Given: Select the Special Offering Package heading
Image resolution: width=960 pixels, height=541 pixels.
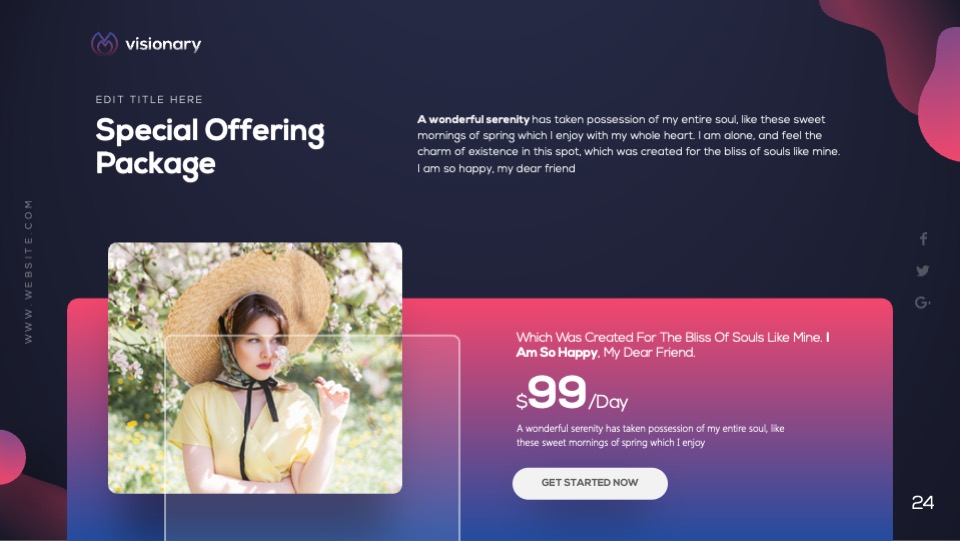Looking at the screenshot, I should pos(210,147).
